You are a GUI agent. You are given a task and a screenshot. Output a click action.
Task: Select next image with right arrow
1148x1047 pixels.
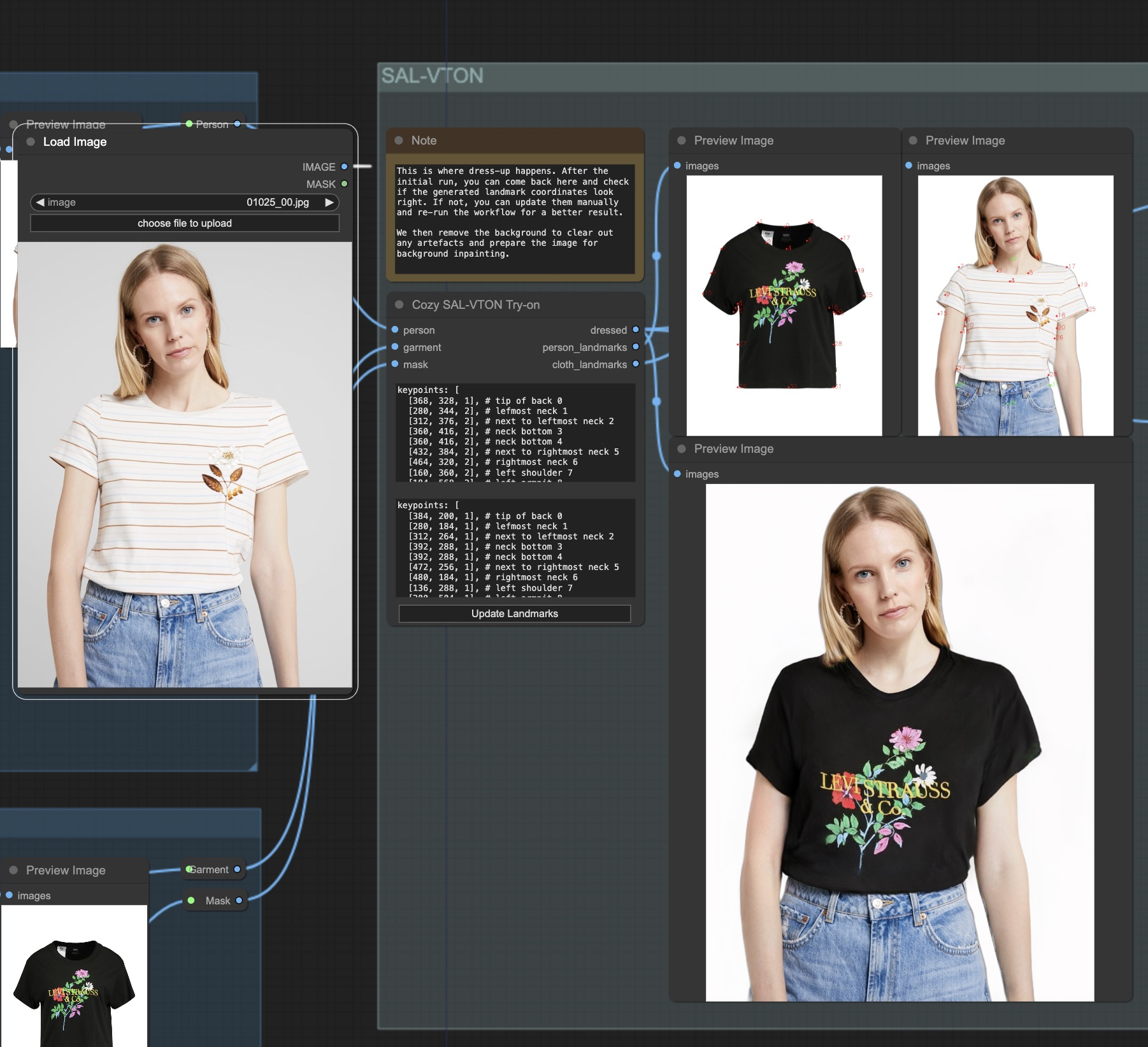(x=329, y=202)
